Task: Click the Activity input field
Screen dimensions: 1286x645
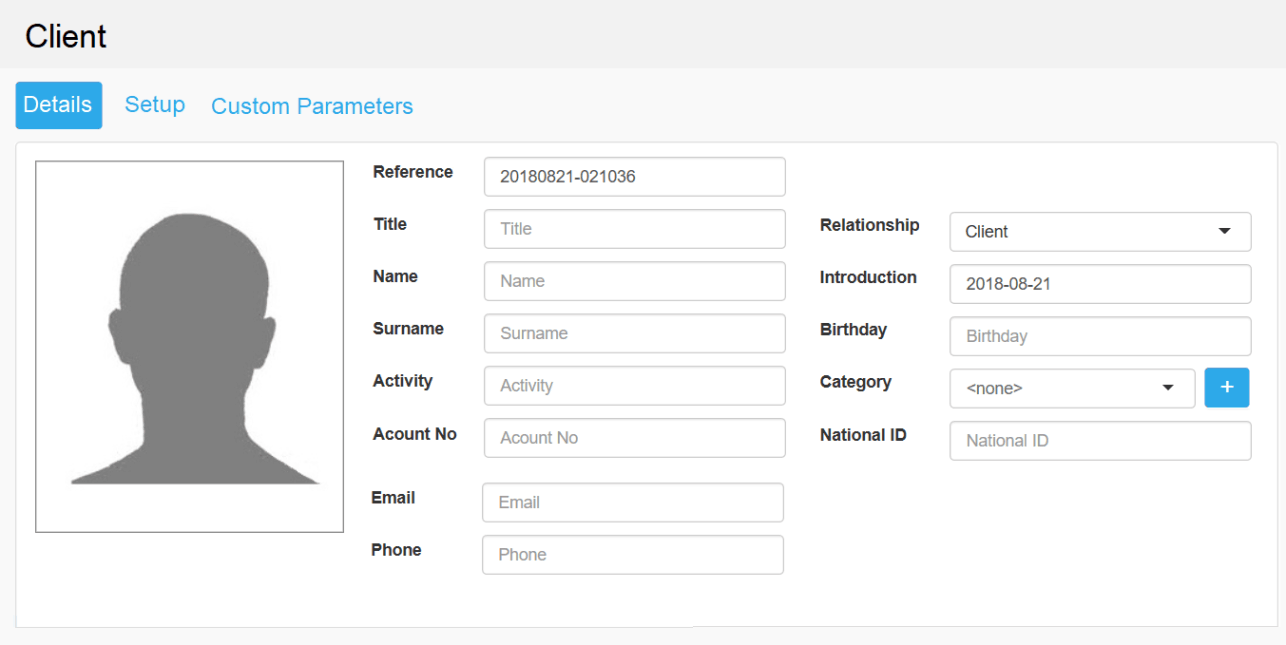Action: (x=635, y=386)
